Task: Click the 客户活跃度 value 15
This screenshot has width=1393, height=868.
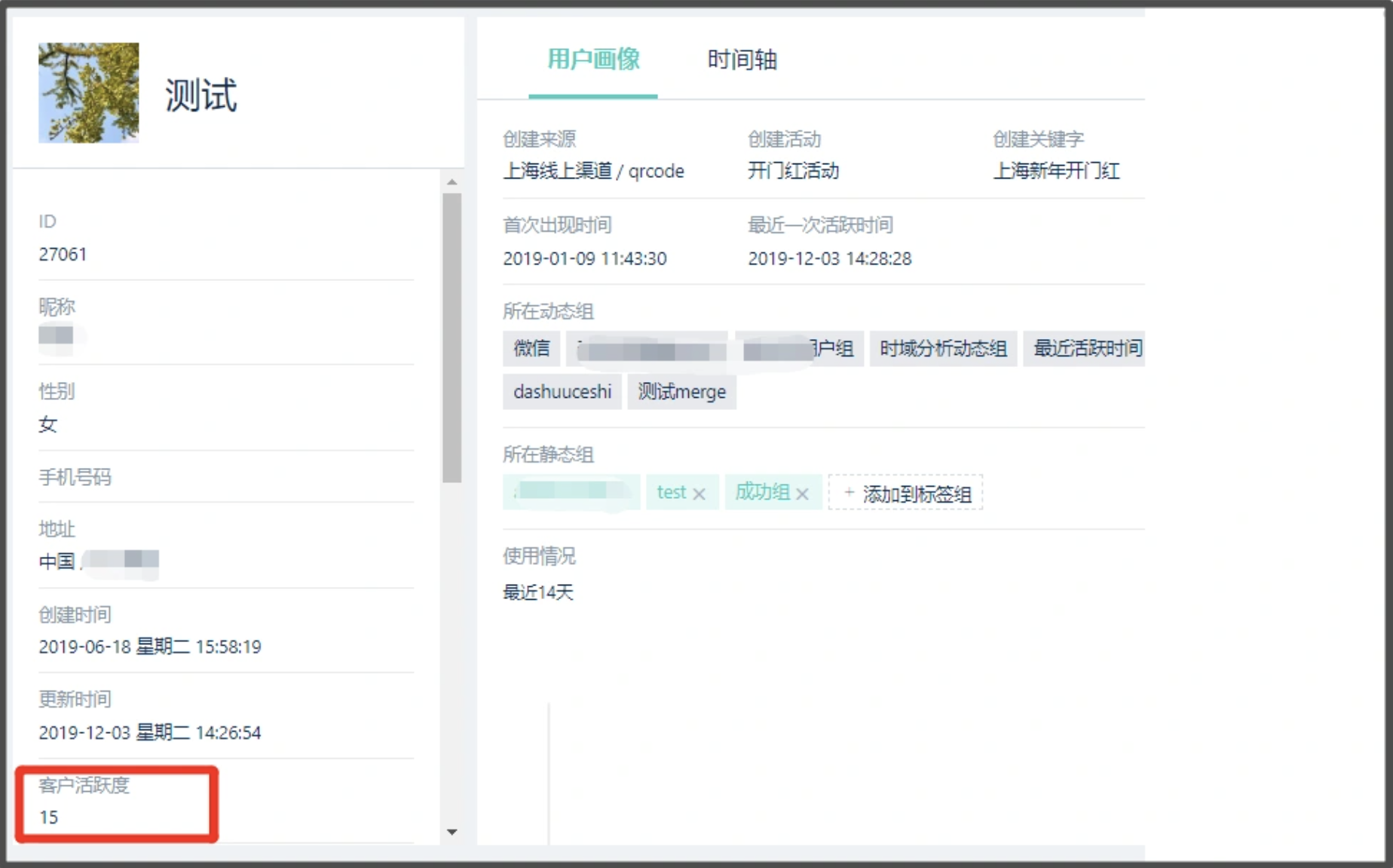Action: click(49, 818)
